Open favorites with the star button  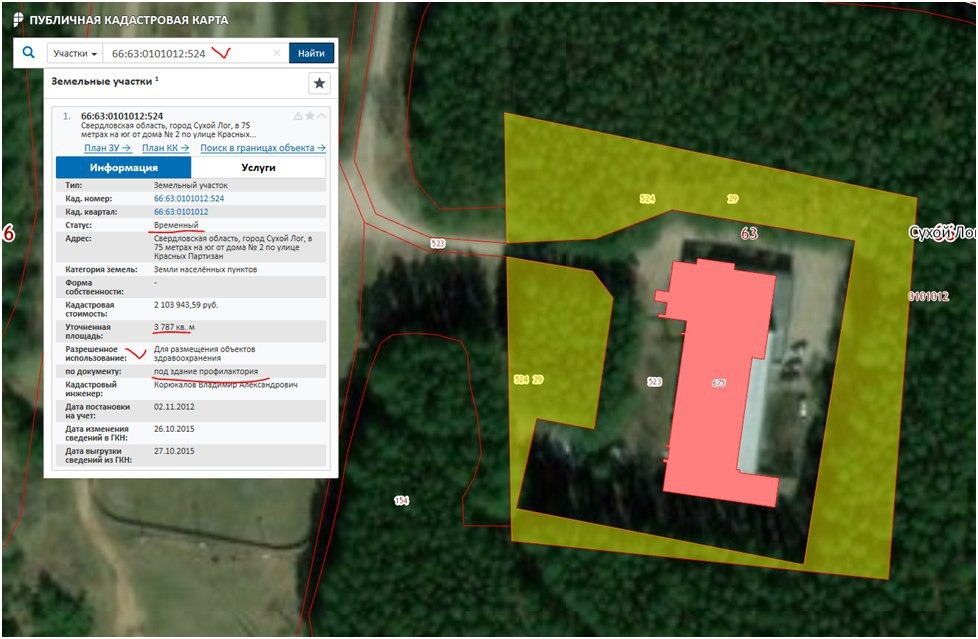(319, 83)
